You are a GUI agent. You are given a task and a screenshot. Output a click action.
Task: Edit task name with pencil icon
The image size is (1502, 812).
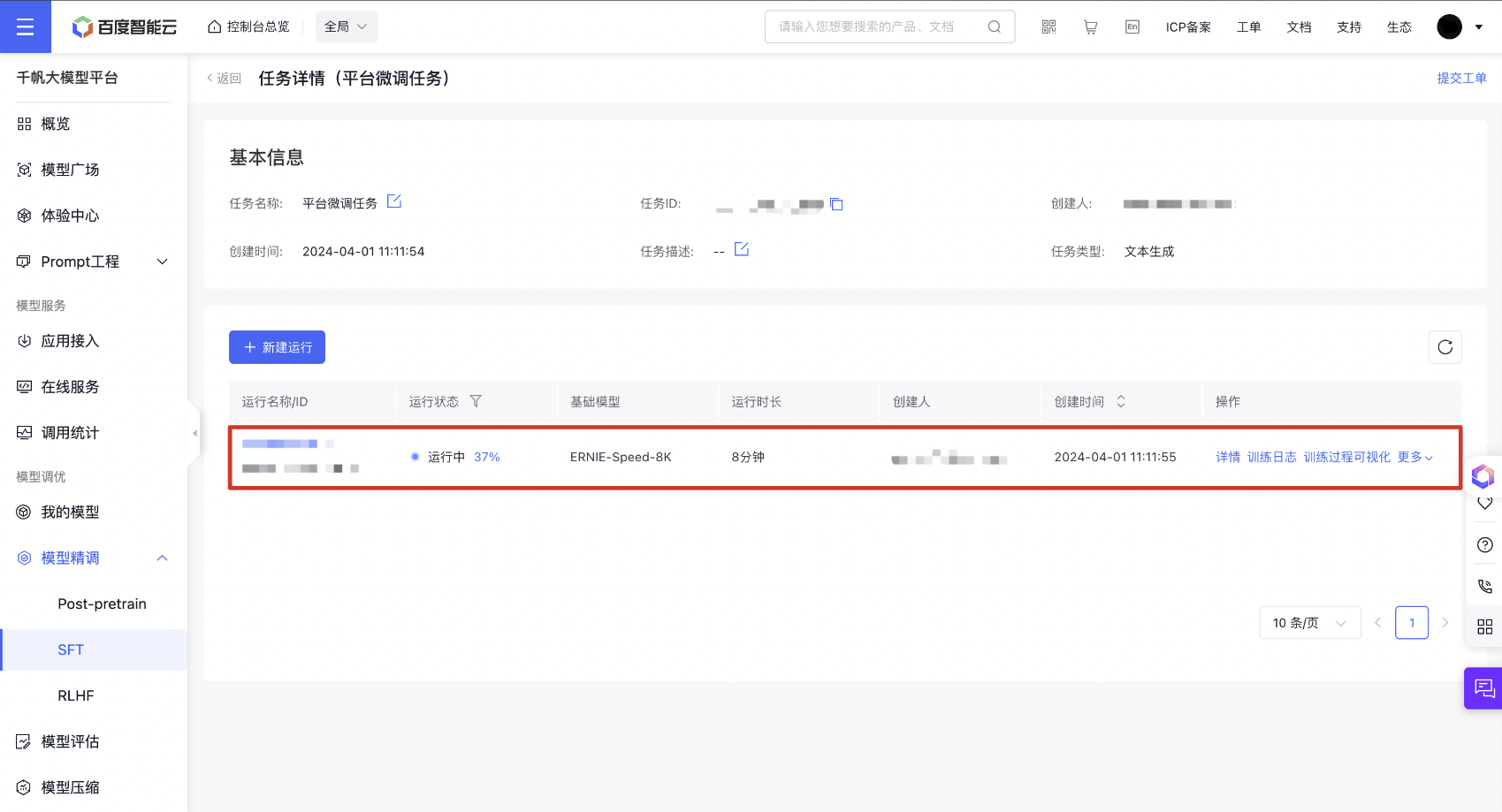(394, 201)
